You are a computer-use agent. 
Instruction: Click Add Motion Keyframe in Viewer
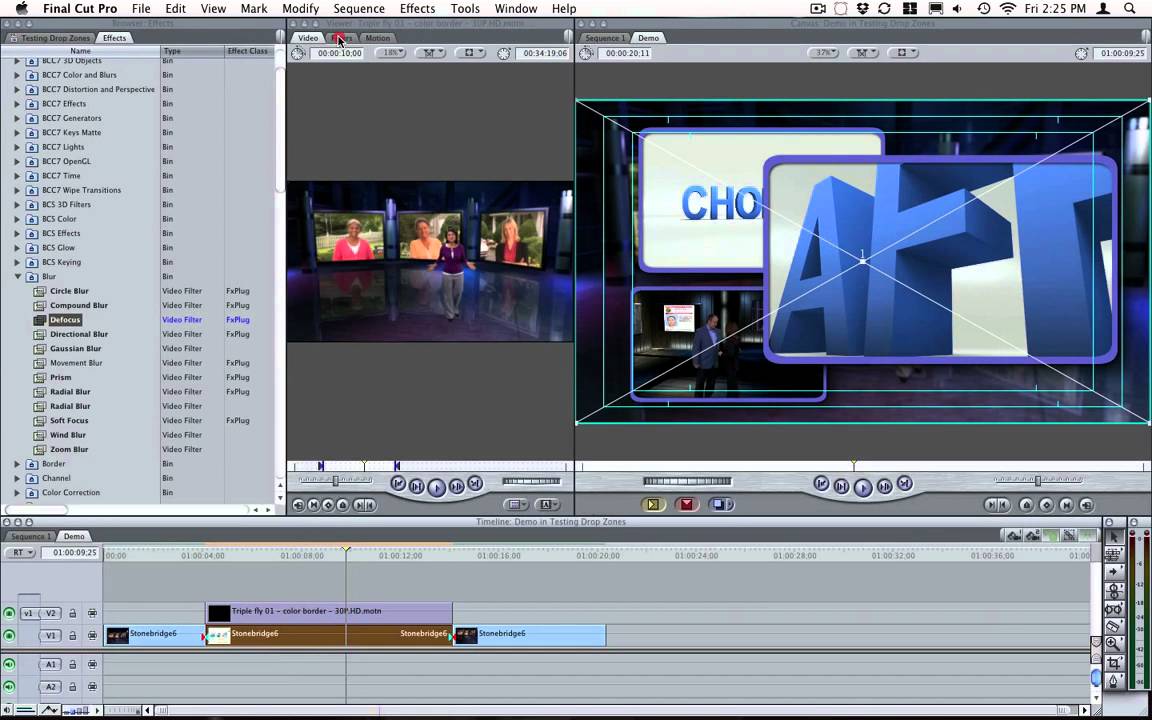328,505
